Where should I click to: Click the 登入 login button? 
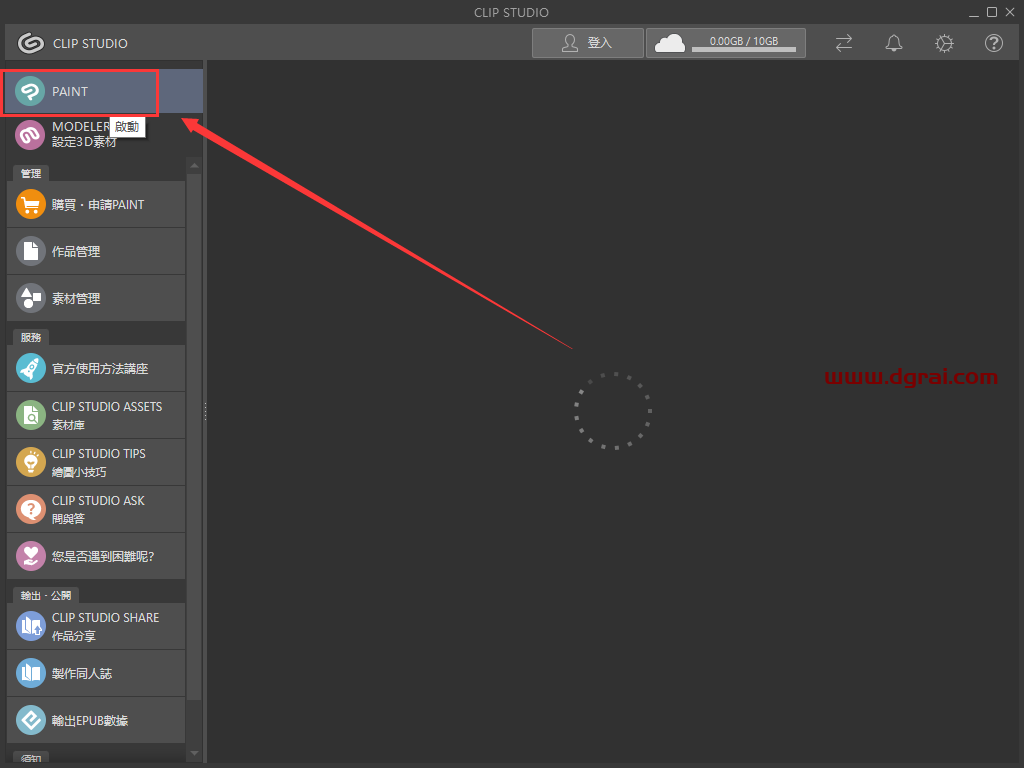coord(588,43)
